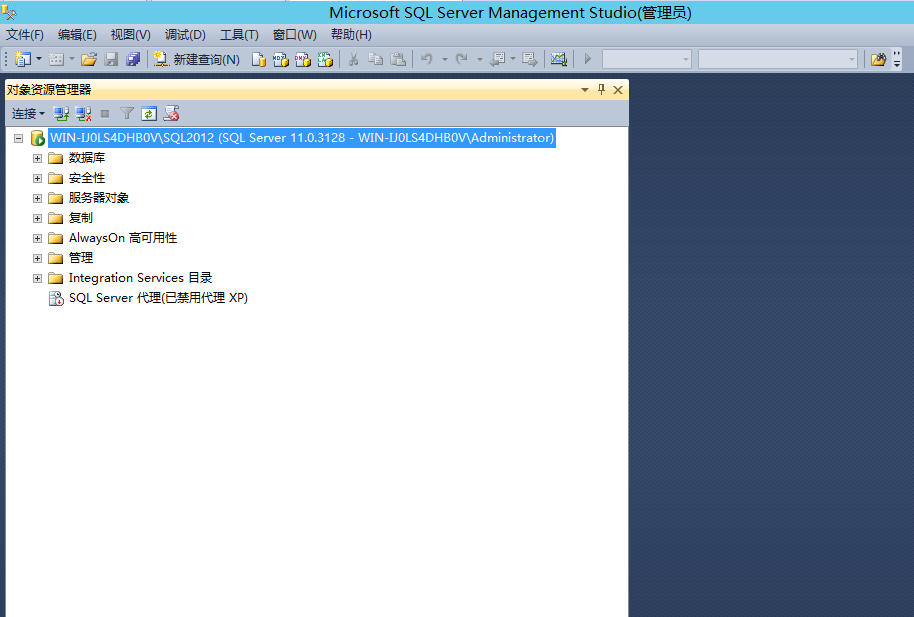Open the 连接 dropdown in Object Explorer
Image resolution: width=914 pixels, height=617 pixels.
[x=28, y=113]
